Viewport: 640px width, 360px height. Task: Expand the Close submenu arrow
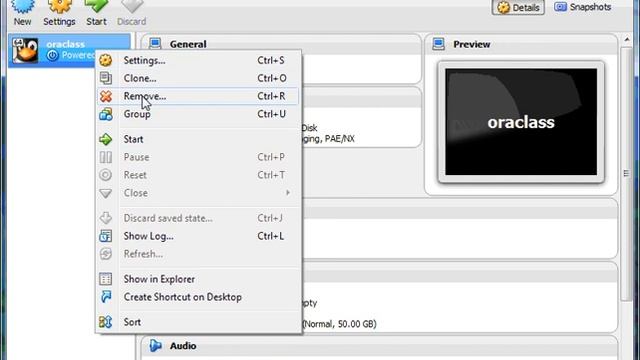[288, 193]
